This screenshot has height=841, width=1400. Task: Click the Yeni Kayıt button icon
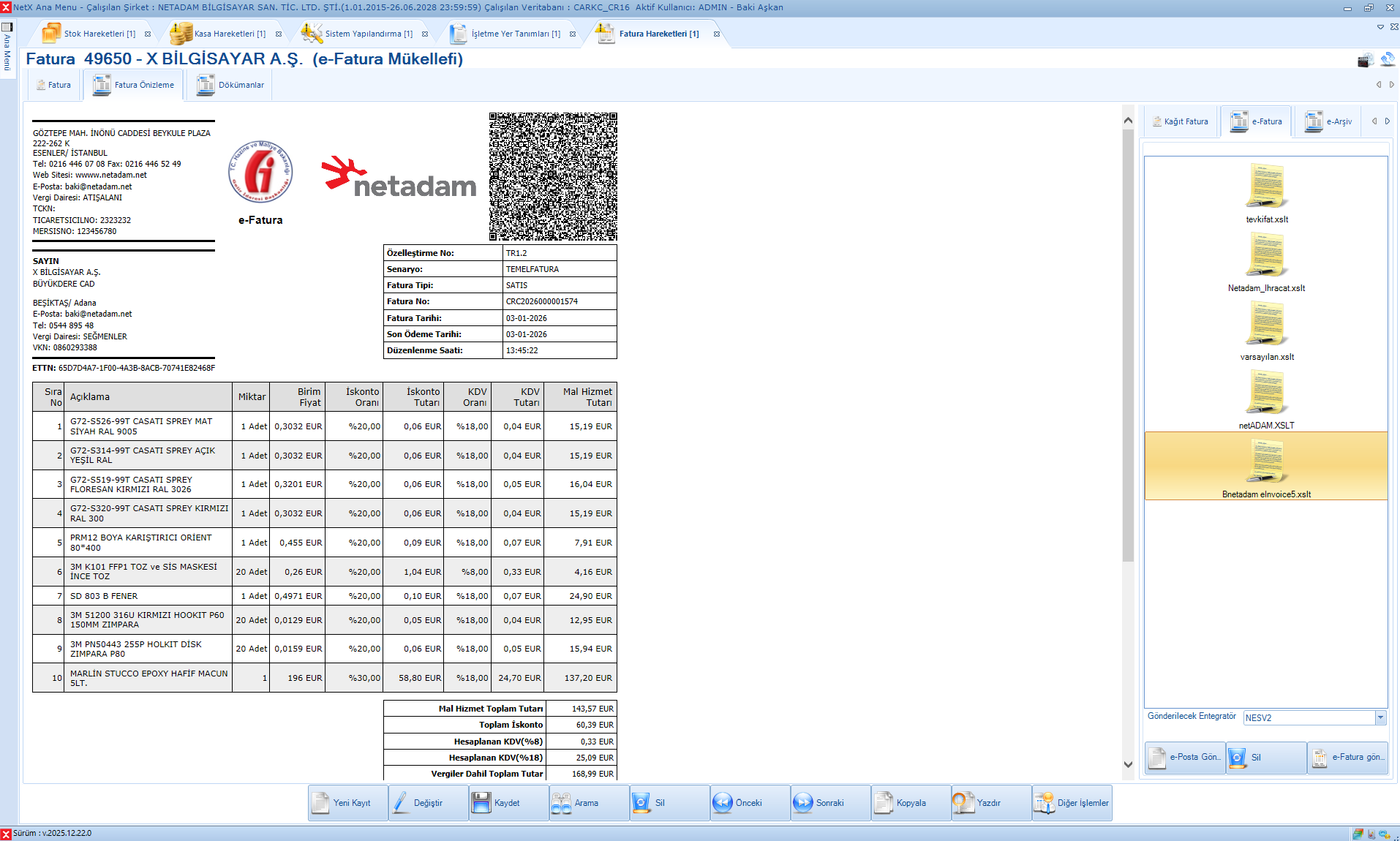tap(321, 803)
